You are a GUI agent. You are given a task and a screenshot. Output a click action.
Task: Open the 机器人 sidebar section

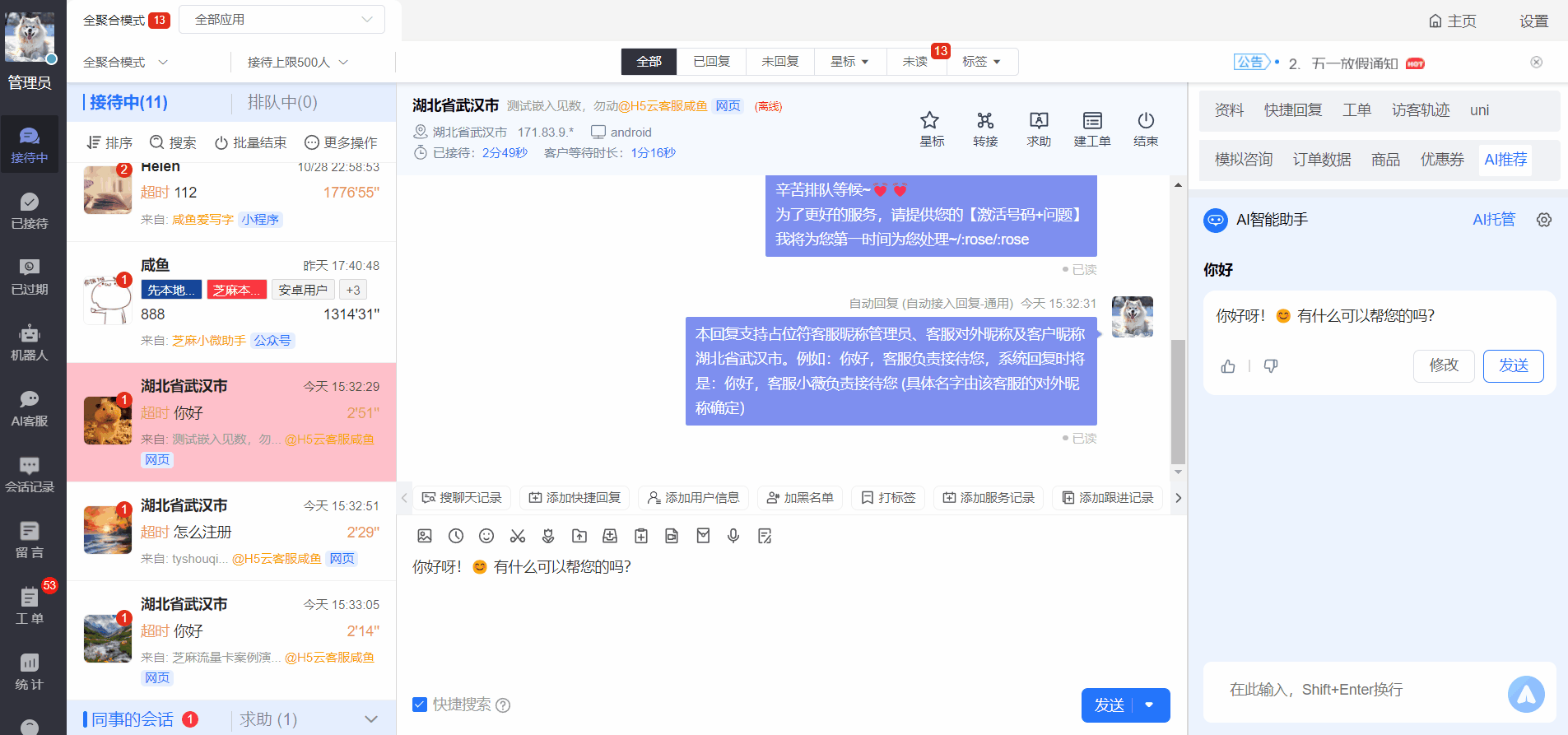[30, 342]
